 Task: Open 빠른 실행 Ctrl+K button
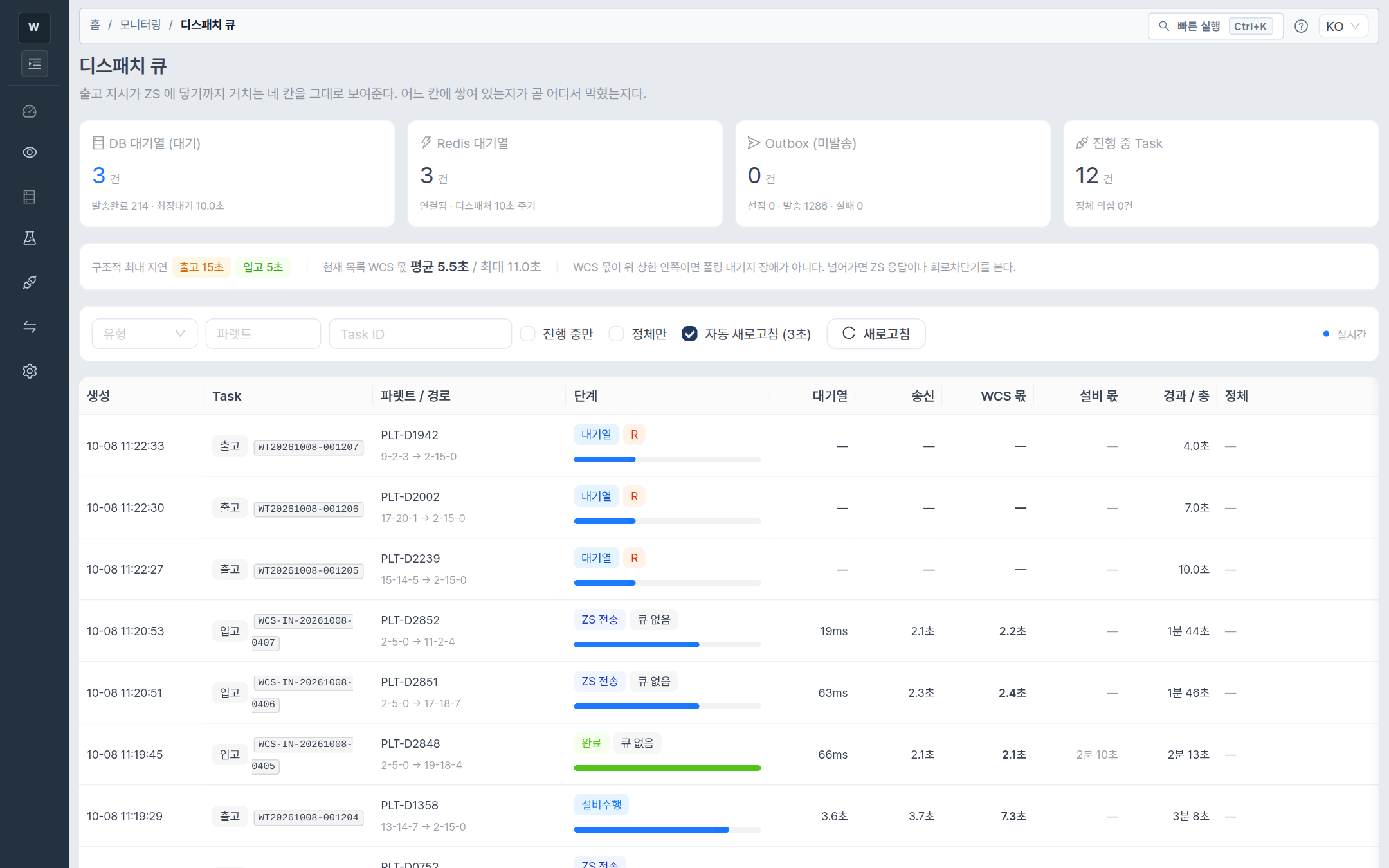(1215, 26)
